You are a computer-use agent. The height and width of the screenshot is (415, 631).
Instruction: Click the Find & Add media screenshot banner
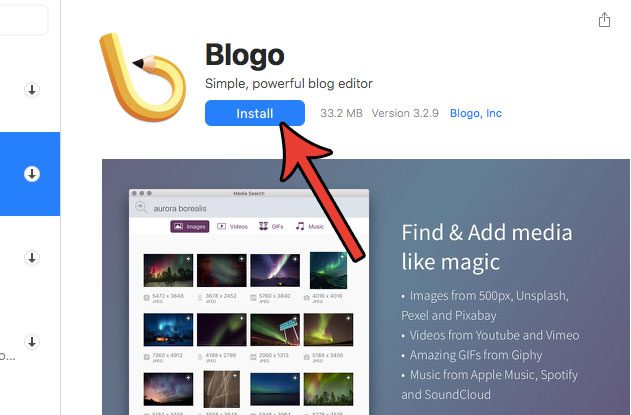pos(366,287)
